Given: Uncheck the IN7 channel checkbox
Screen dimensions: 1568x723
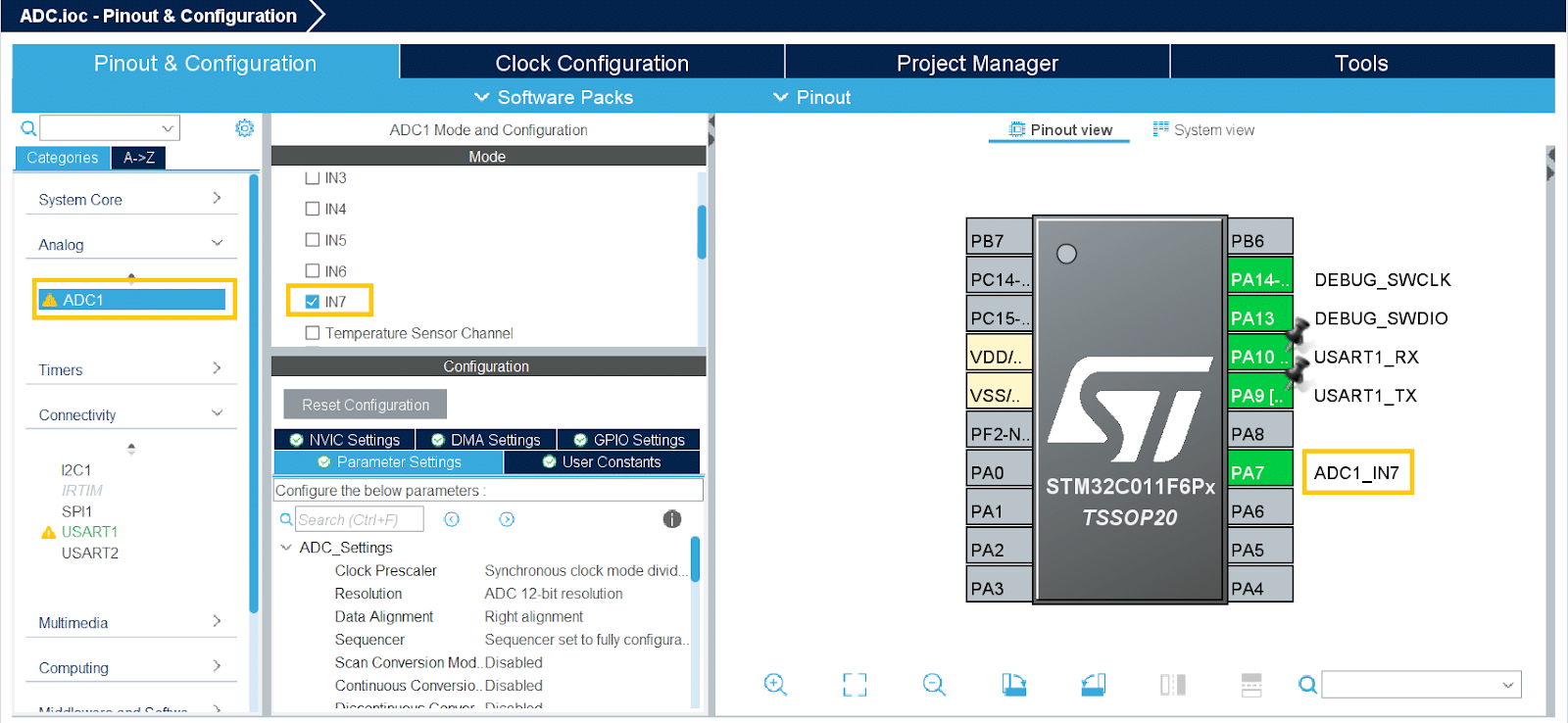Looking at the screenshot, I should pyautogui.click(x=313, y=302).
